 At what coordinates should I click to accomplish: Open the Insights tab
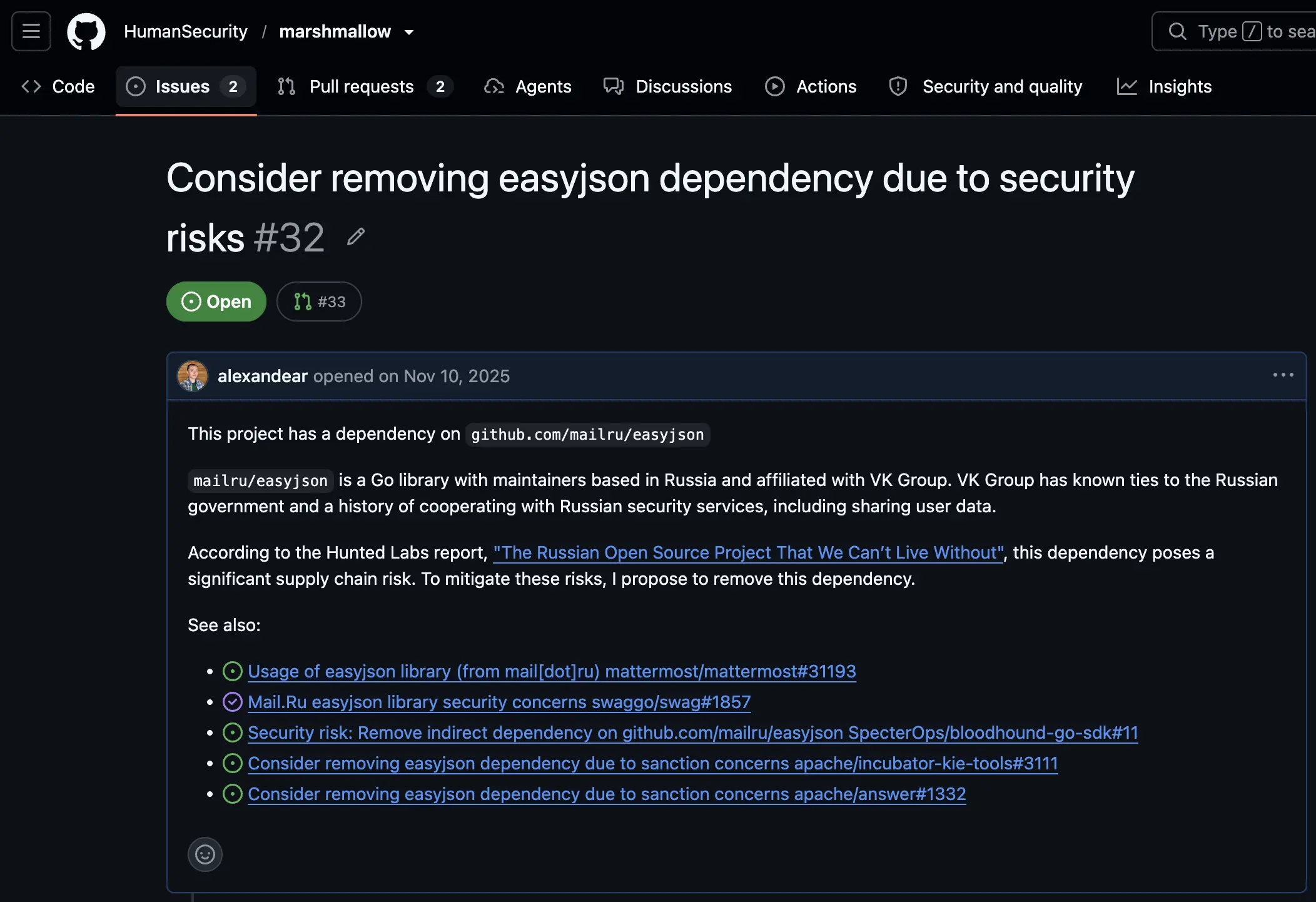pyautogui.click(x=1165, y=86)
